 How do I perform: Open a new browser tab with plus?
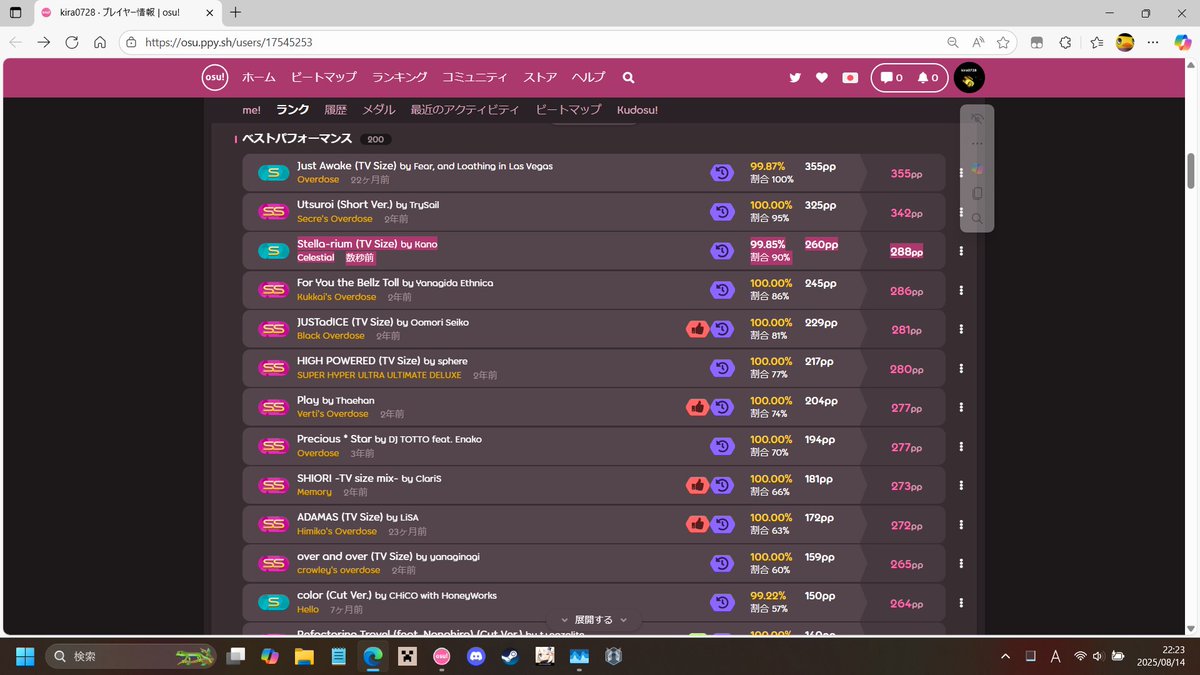(235, 13)
